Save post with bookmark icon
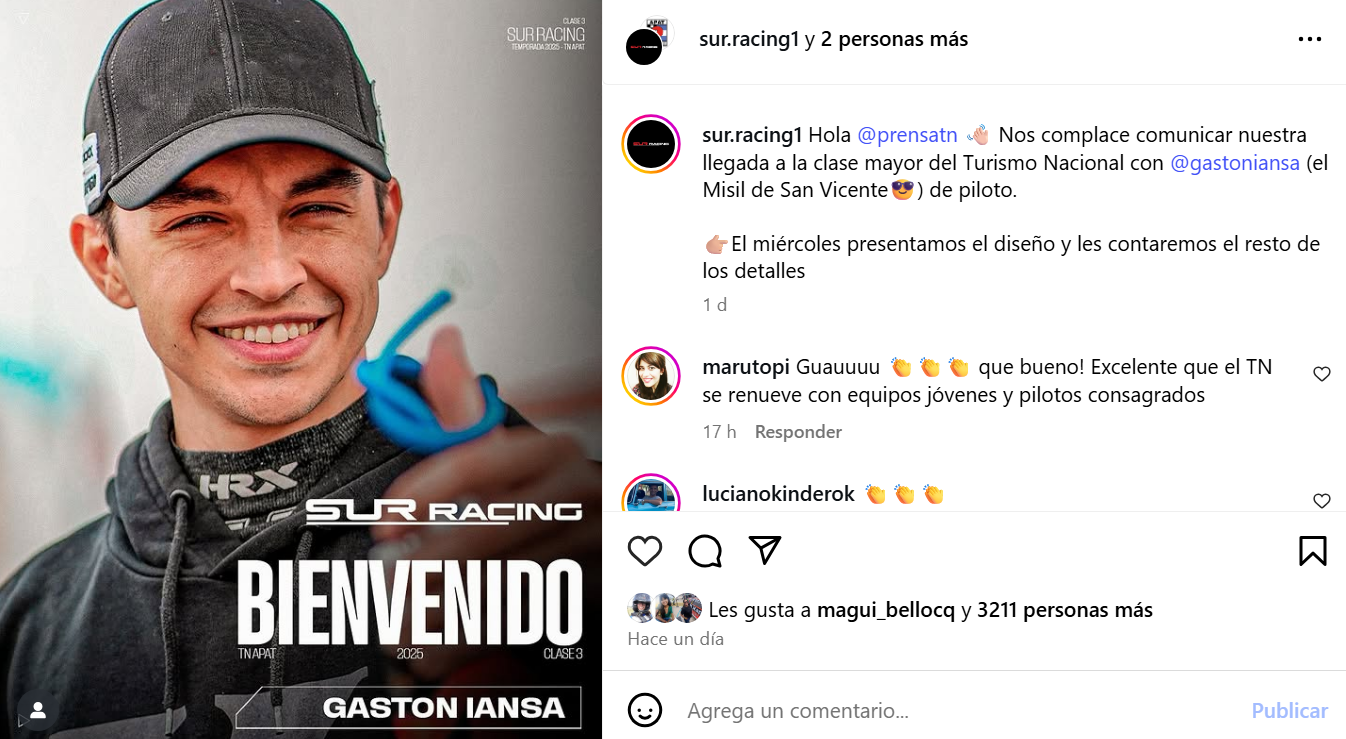This screenshot has height=739, width=1346. [1313, 551]
